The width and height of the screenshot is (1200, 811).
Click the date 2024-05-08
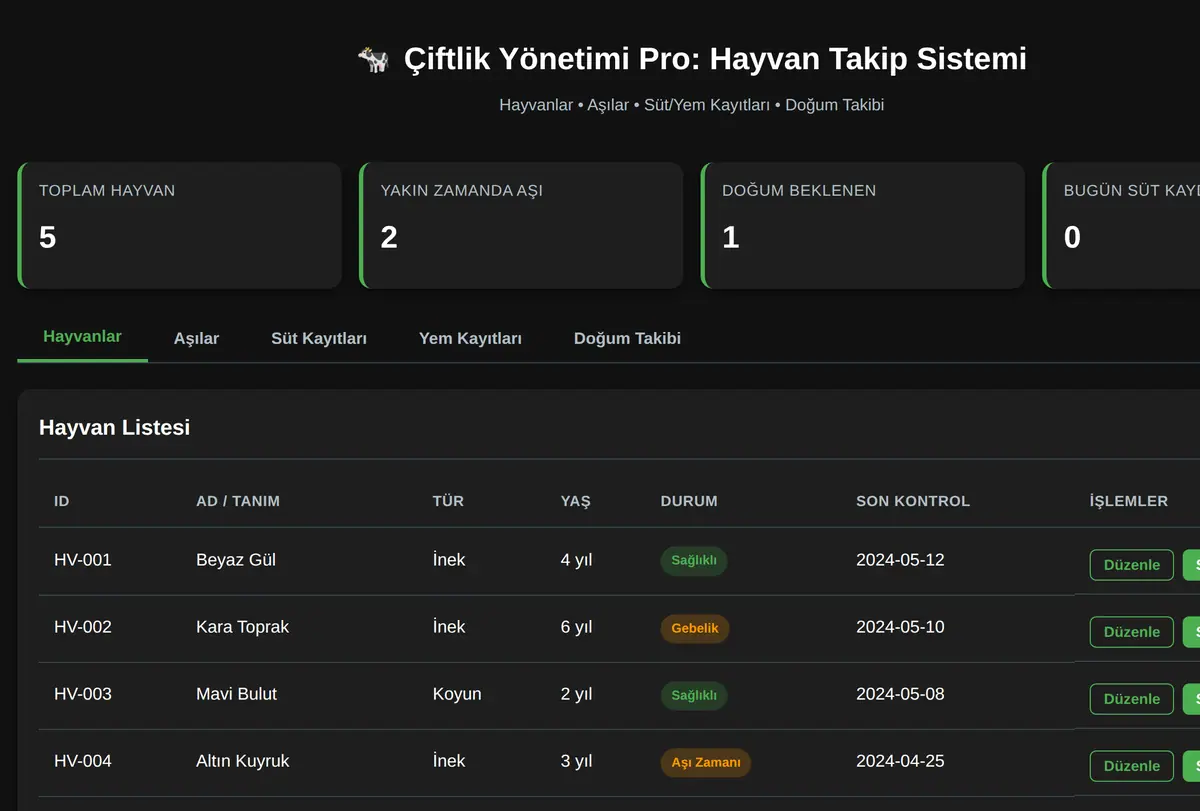tap(900, 694)
